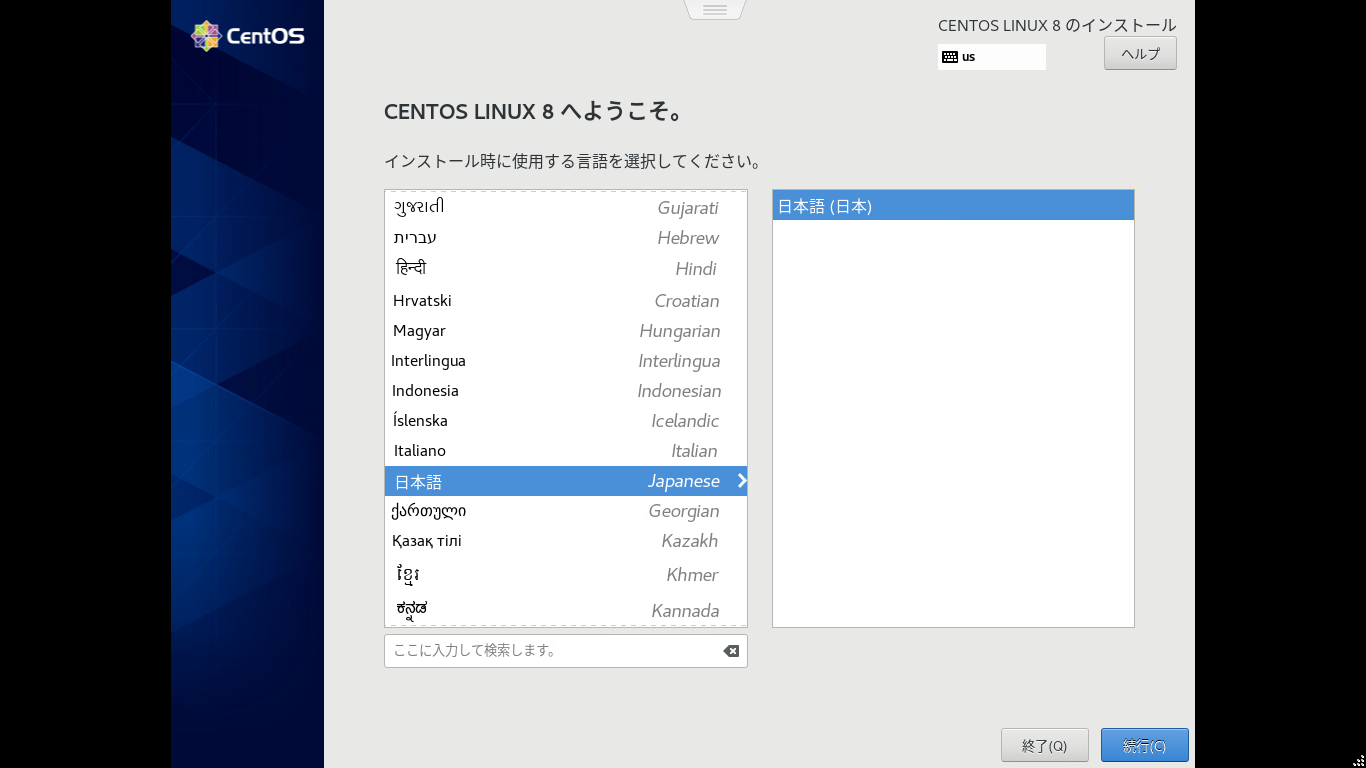This screenshot has width=1366, height=768.
Task: Focus the language search input field
Action: point(566,651)
